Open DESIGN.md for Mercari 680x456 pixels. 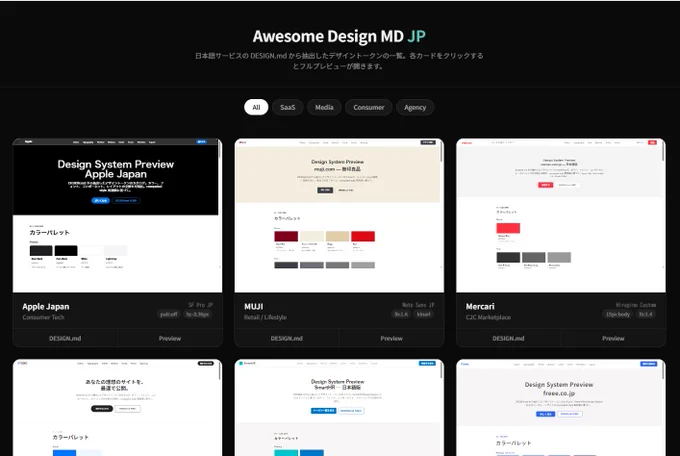pos(508,338)
